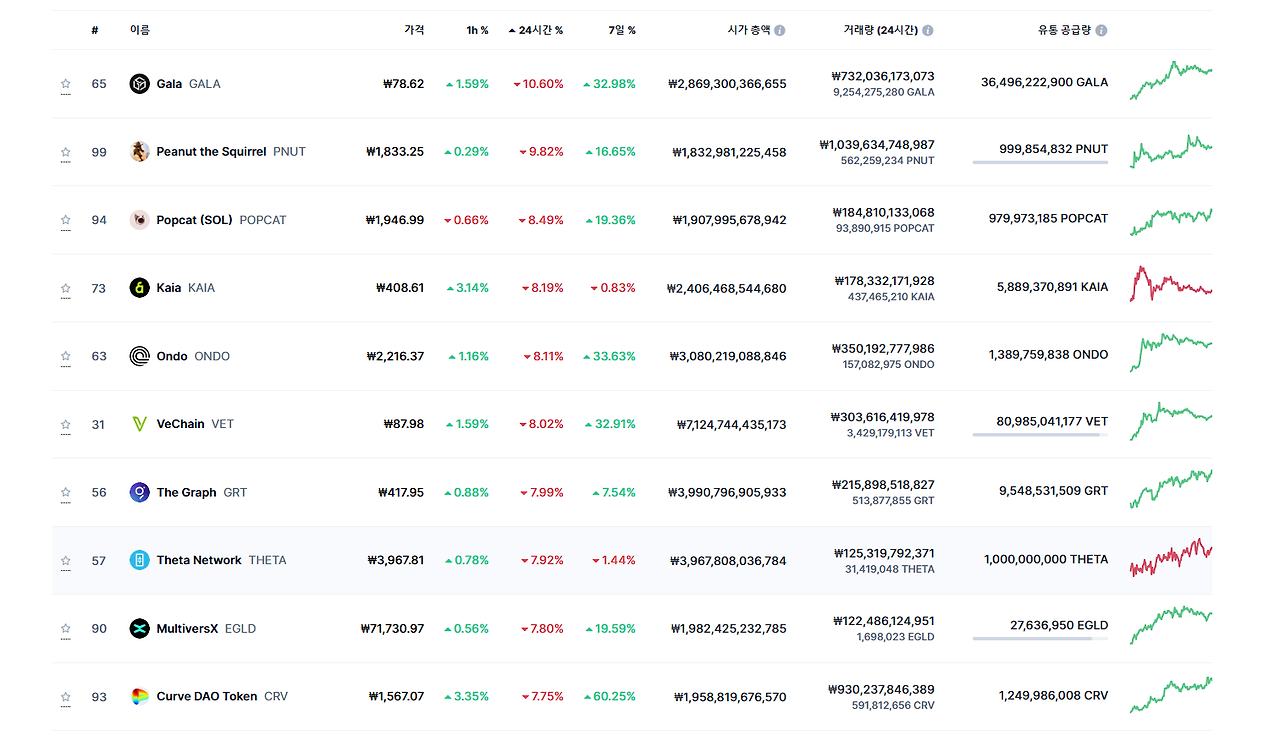Click the VeChain logo icon

[x=139, y=424]
